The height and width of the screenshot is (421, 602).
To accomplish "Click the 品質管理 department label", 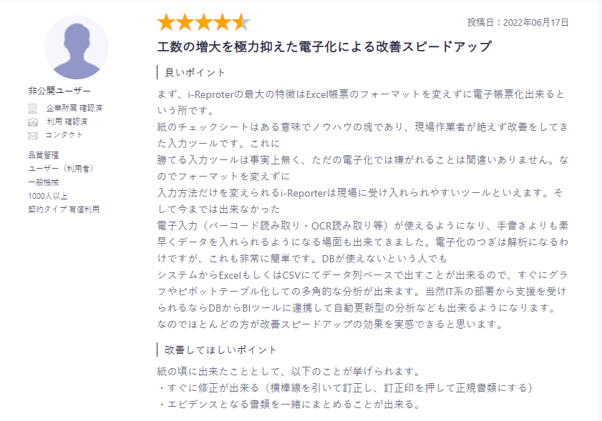I will coord(43,155).
